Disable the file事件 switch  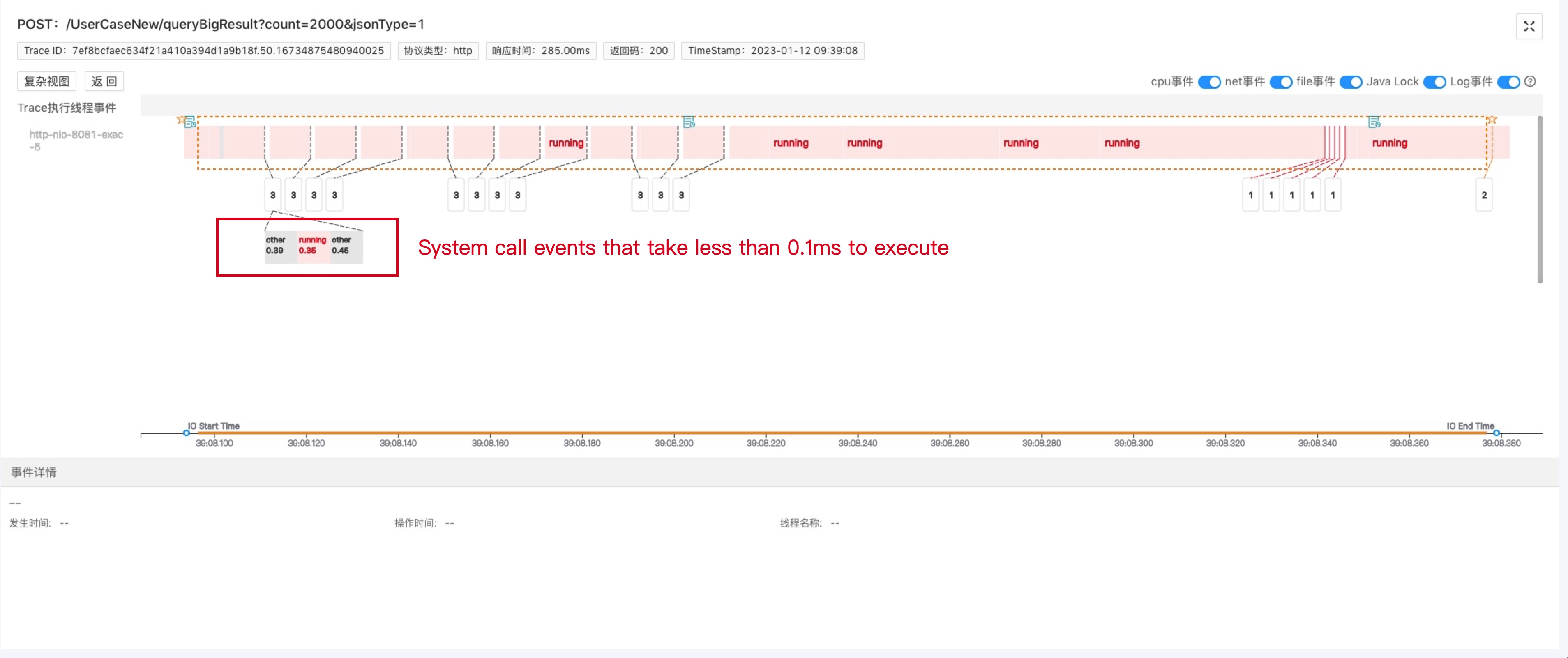[x=1351, y=82]
